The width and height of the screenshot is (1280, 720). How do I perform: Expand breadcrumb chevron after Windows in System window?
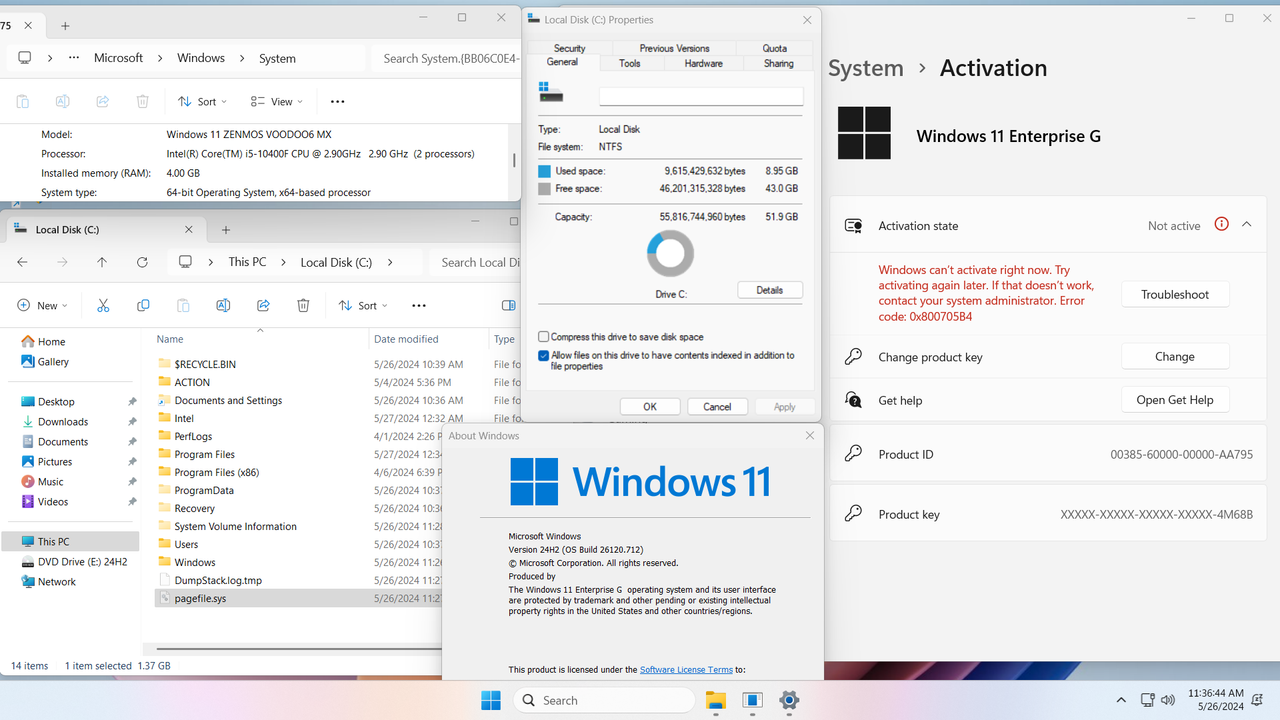pos(242,58)
